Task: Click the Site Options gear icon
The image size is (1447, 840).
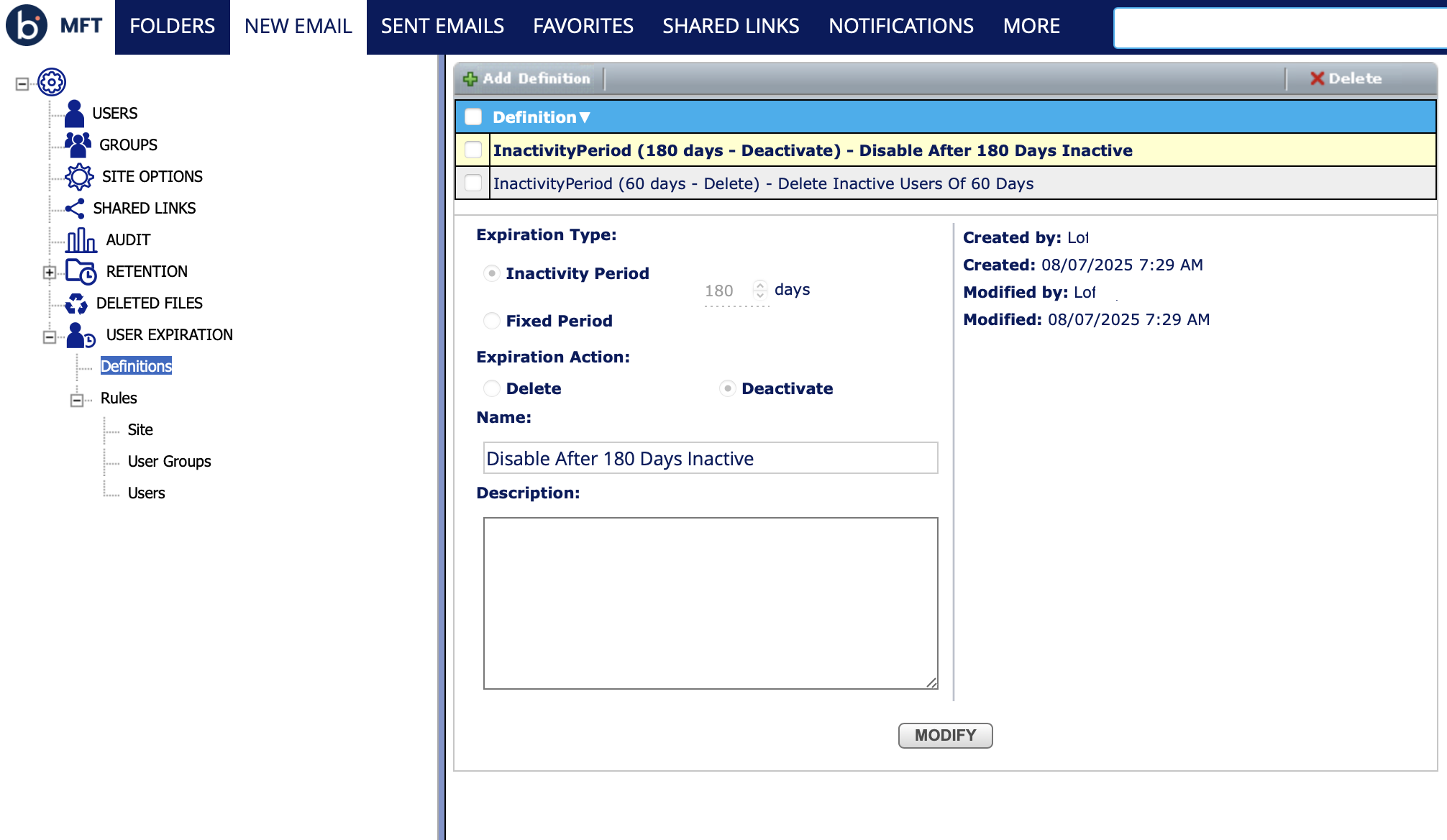Action: tap(79, 176)
